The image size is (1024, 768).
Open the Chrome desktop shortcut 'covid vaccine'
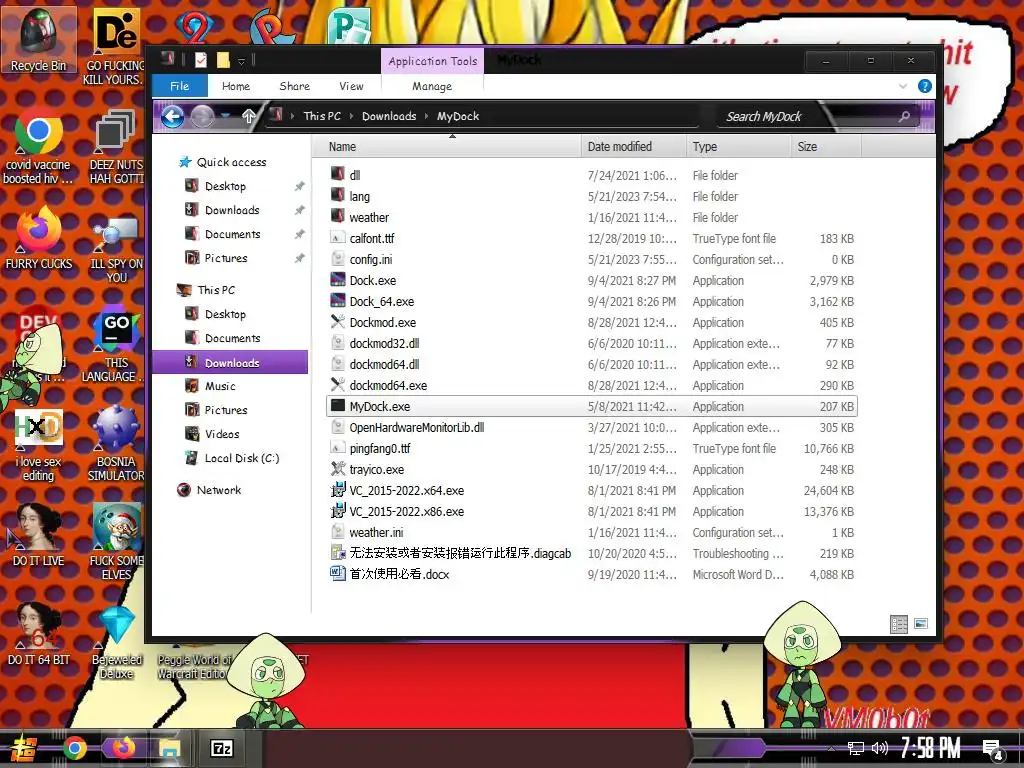tap(39, 145)
